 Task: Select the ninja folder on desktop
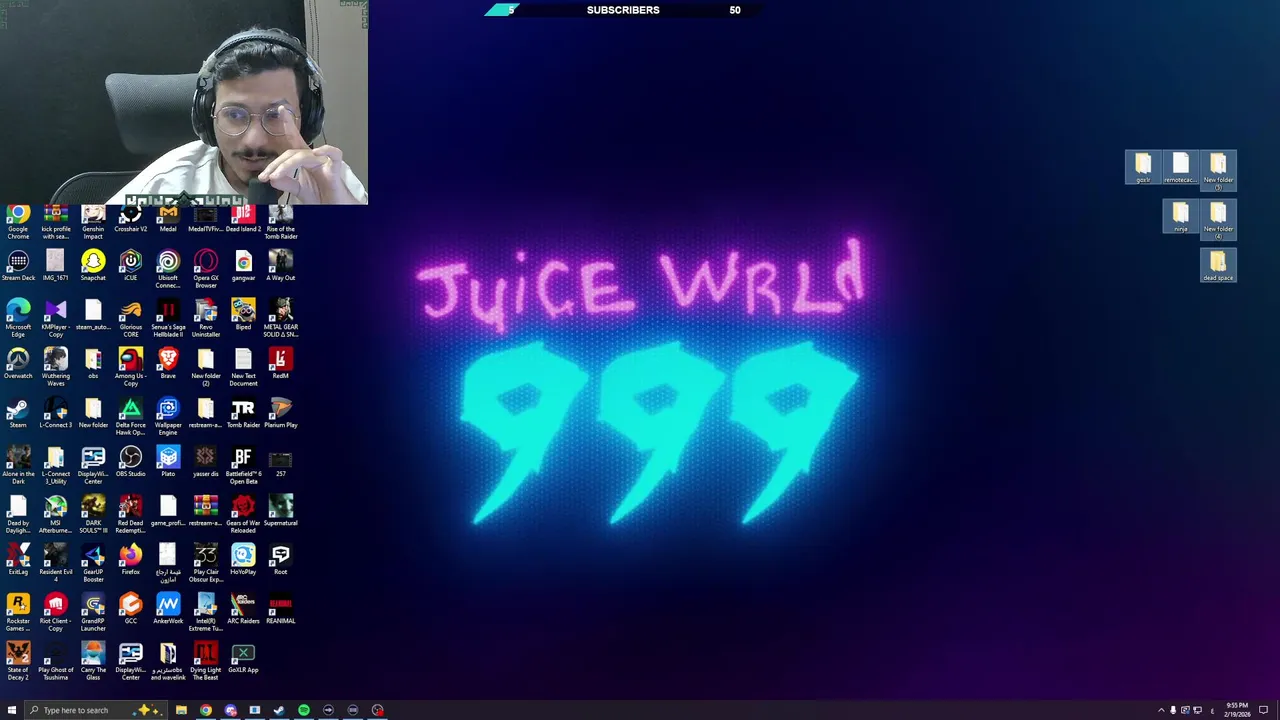1181,216
